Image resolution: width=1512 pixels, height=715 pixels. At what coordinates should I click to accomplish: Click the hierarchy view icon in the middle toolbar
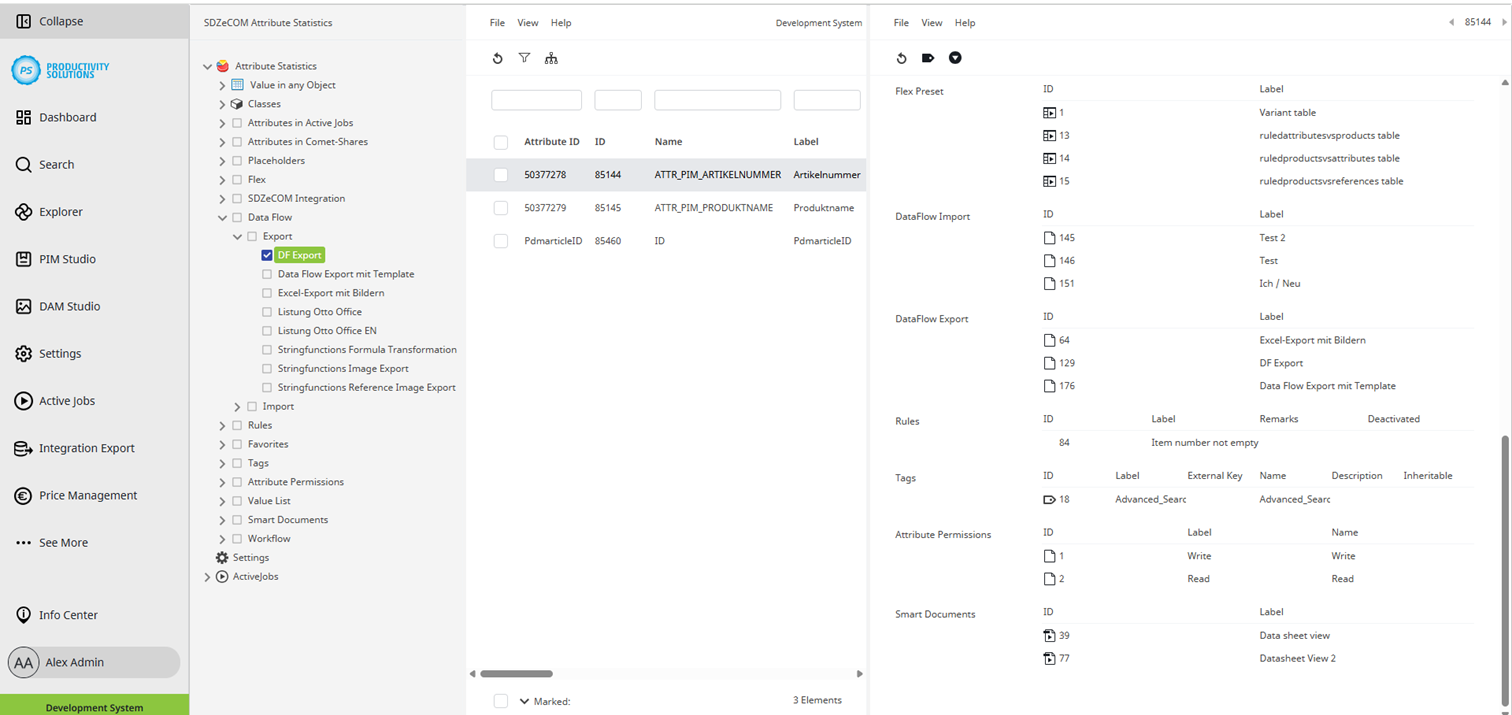(551, 58)
